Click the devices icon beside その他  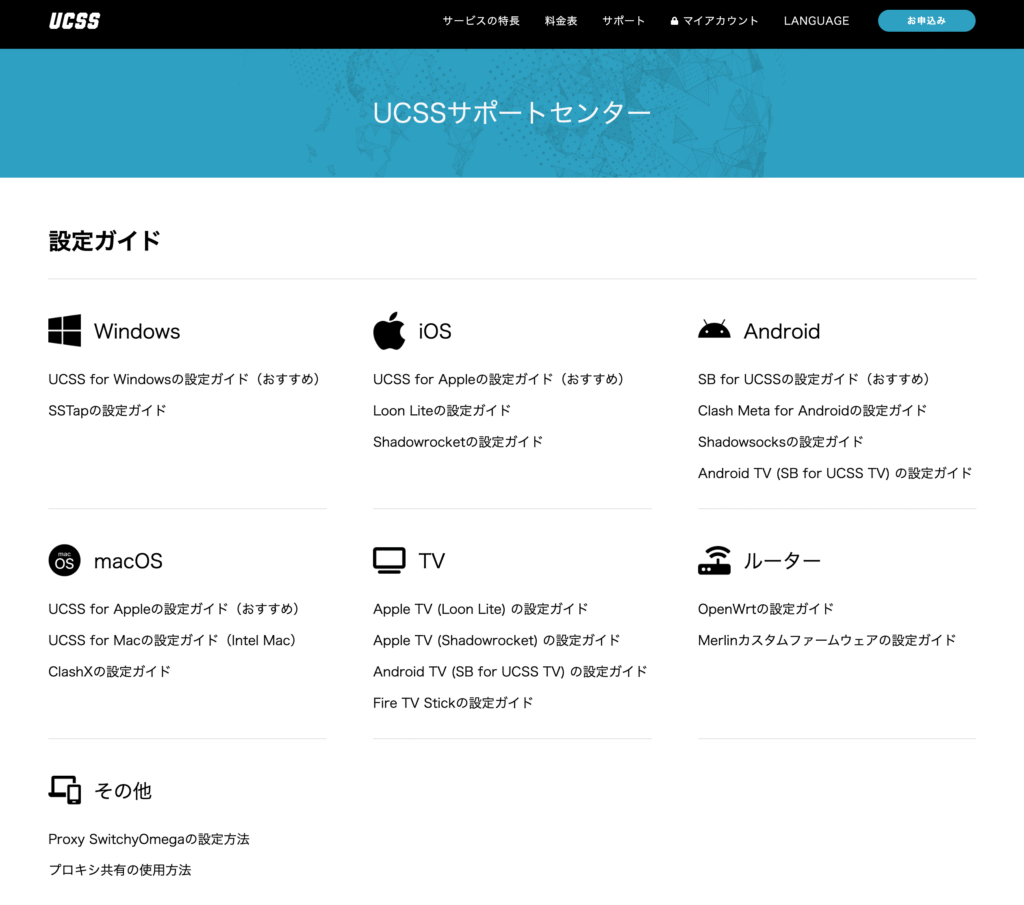pos(65,789)
